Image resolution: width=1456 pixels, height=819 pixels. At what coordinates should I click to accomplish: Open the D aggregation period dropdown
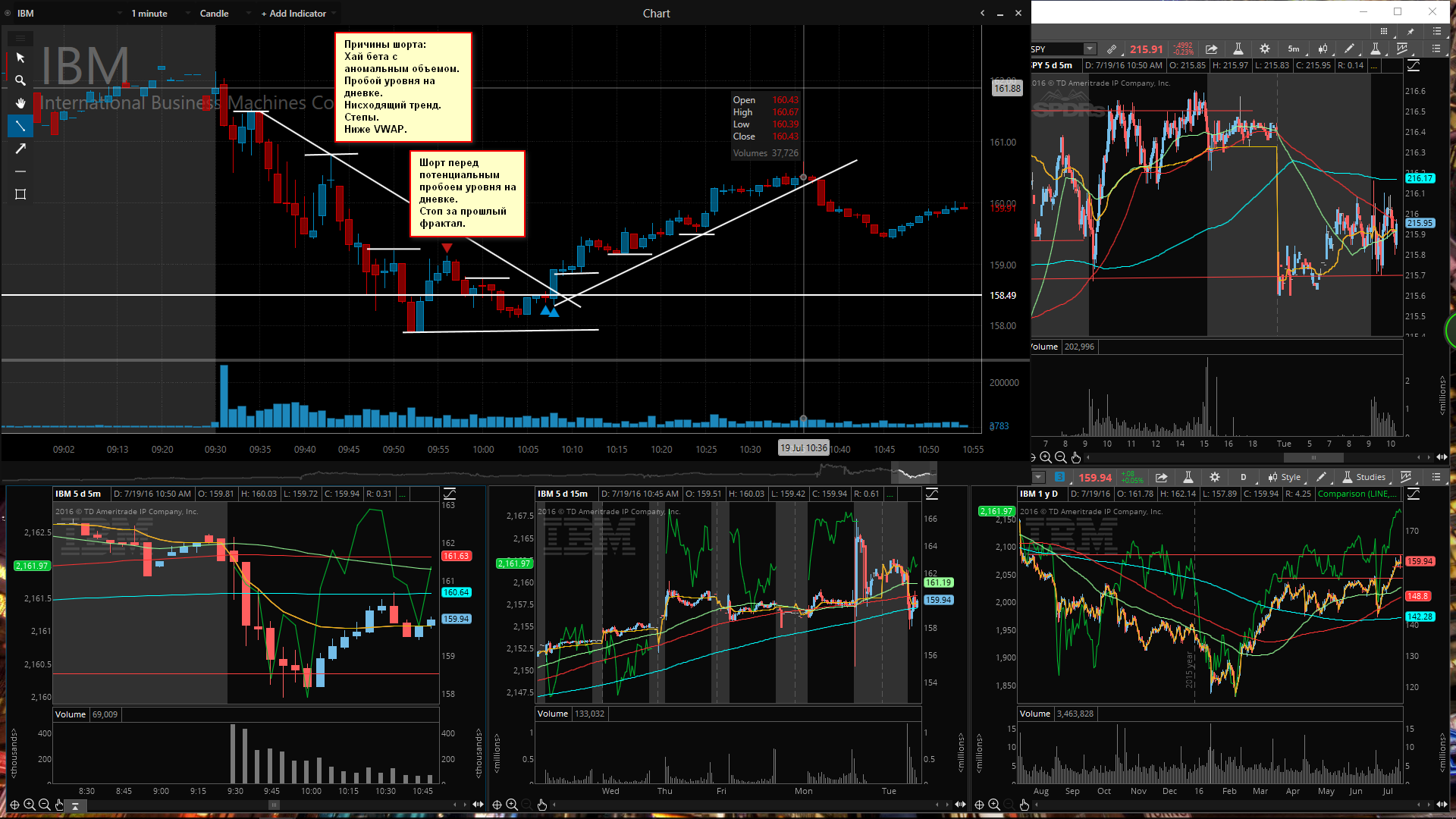tap(1244, 477)
